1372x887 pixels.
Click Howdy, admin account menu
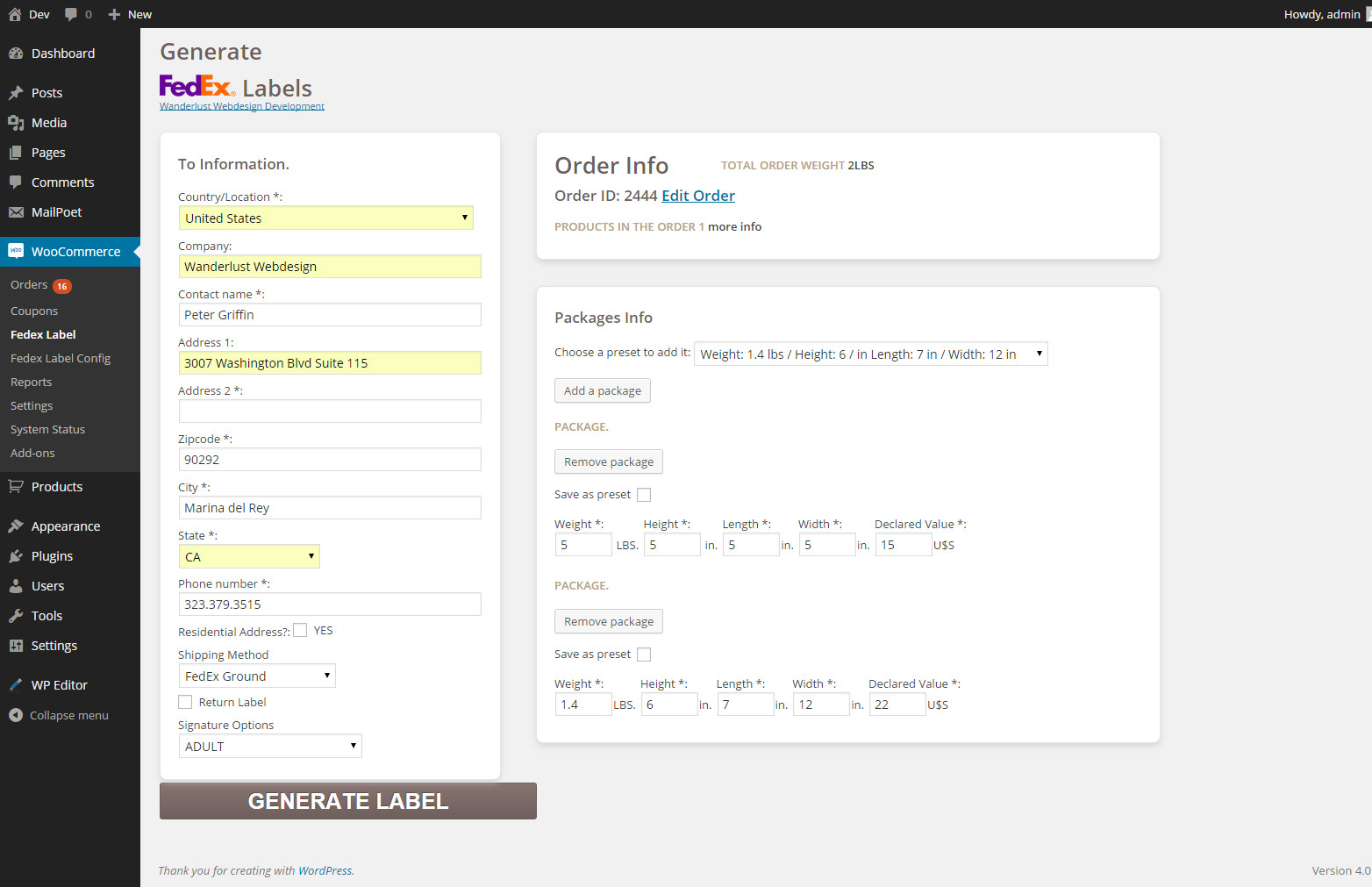pyautogui.click(x=1322, y=14)
